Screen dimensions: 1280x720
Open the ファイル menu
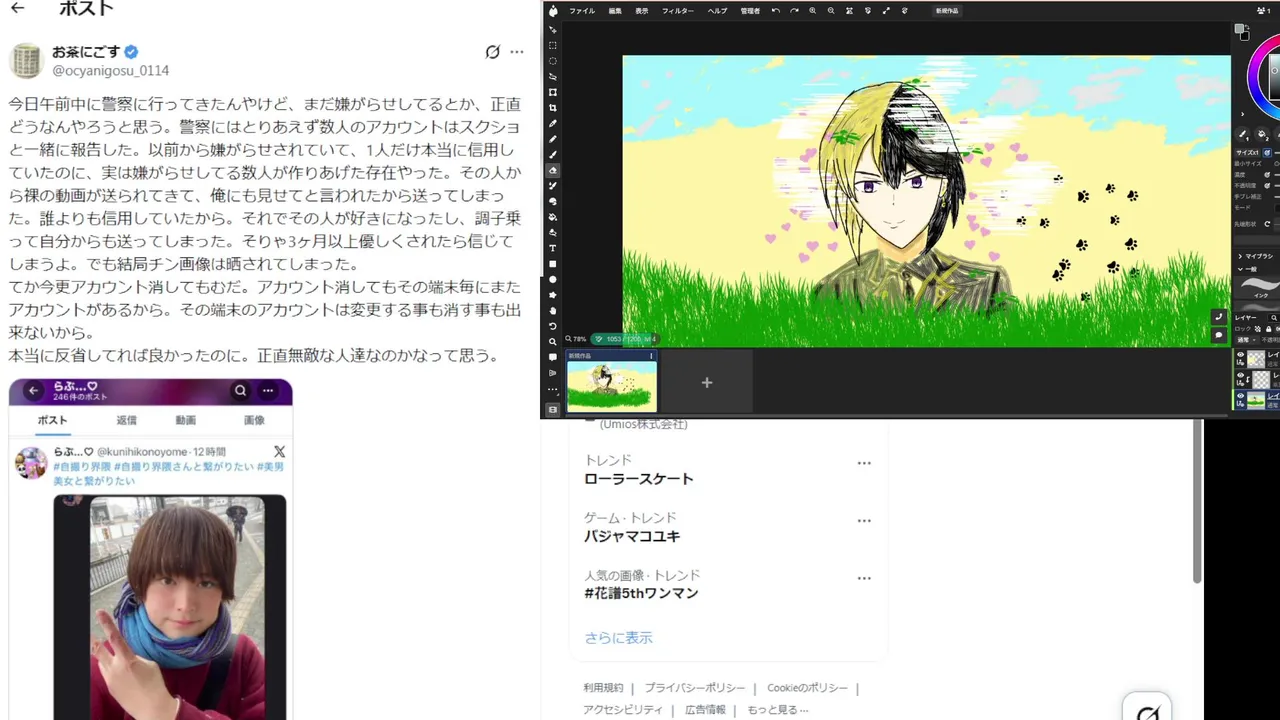pos(582,11)
